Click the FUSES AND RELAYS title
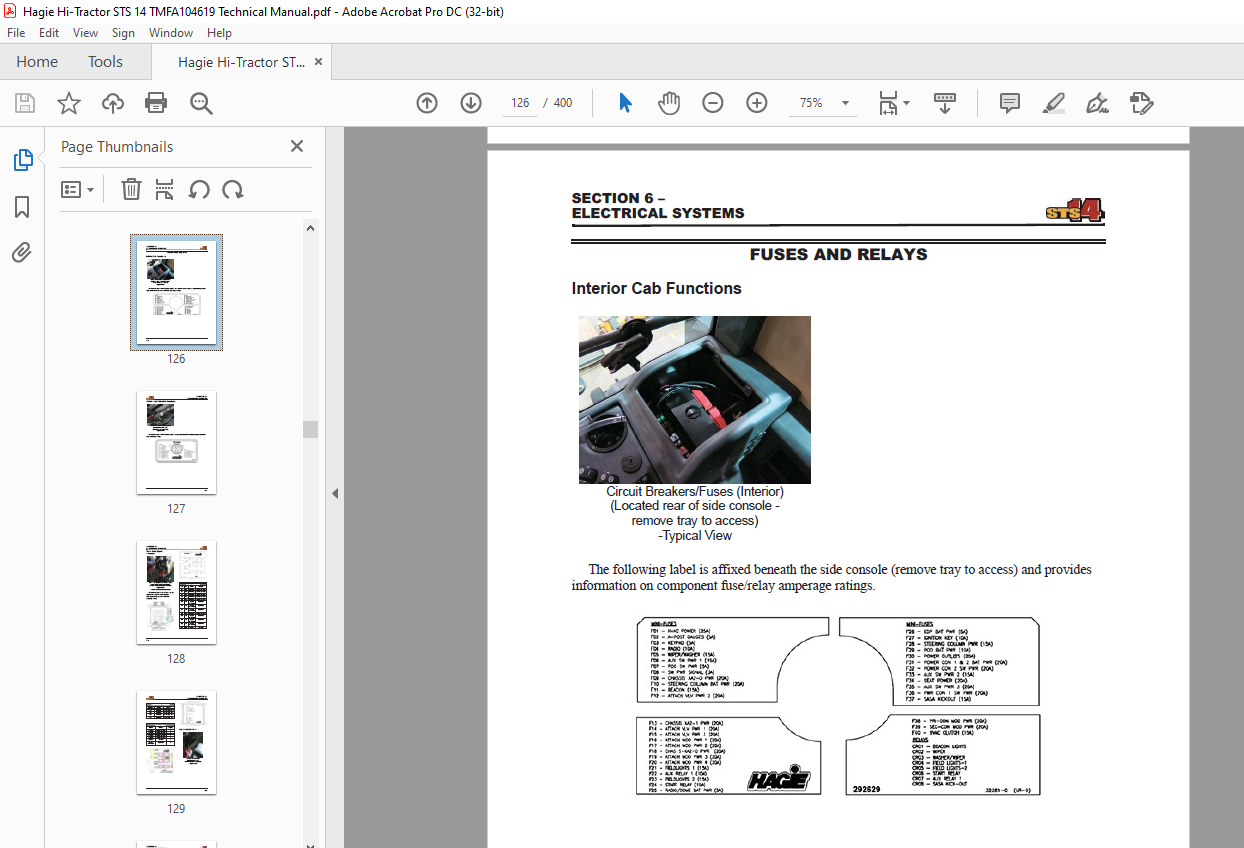 pos(838,254)
